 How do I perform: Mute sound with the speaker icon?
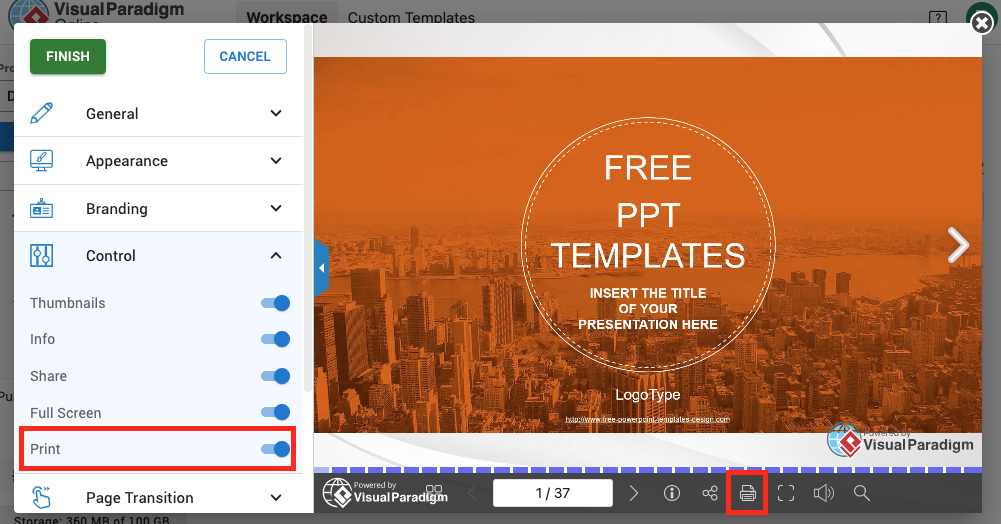pos(823,493)
